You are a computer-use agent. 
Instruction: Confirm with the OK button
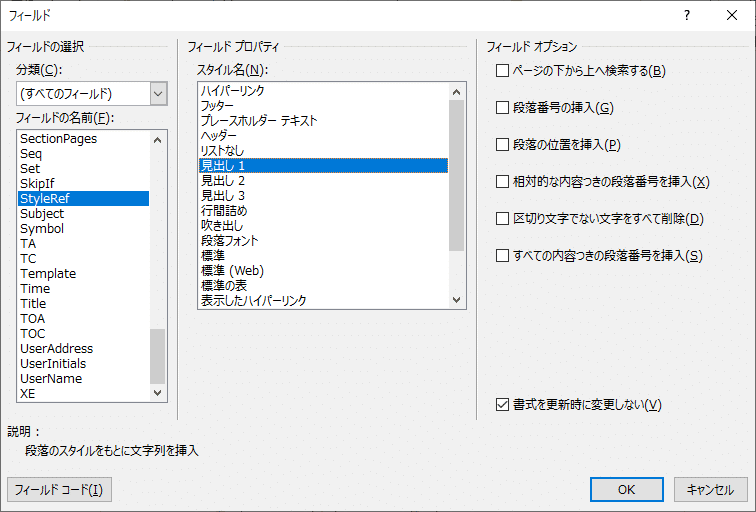point(626,490)
